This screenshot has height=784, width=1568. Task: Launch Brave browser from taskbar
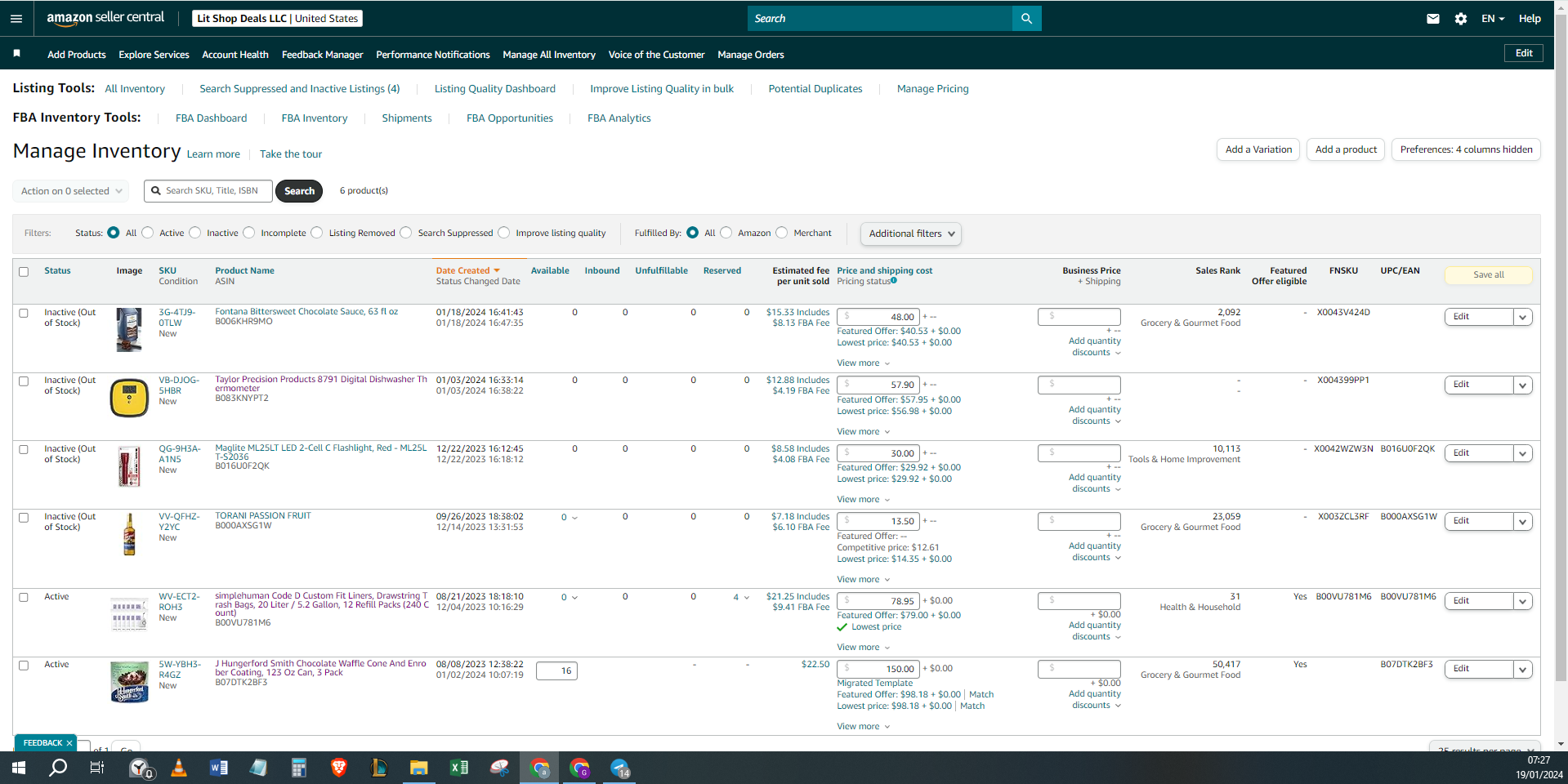click(x=339, y=768)
